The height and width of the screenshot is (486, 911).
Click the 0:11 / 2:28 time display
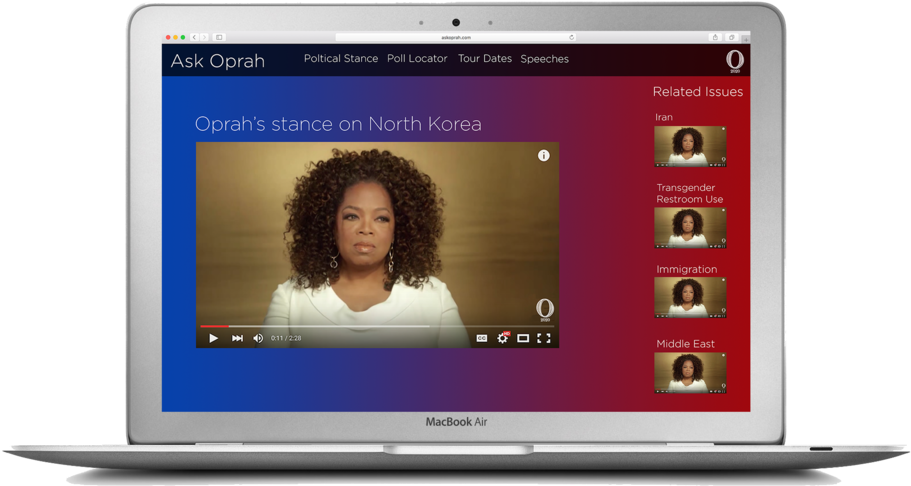coord(286,338)
